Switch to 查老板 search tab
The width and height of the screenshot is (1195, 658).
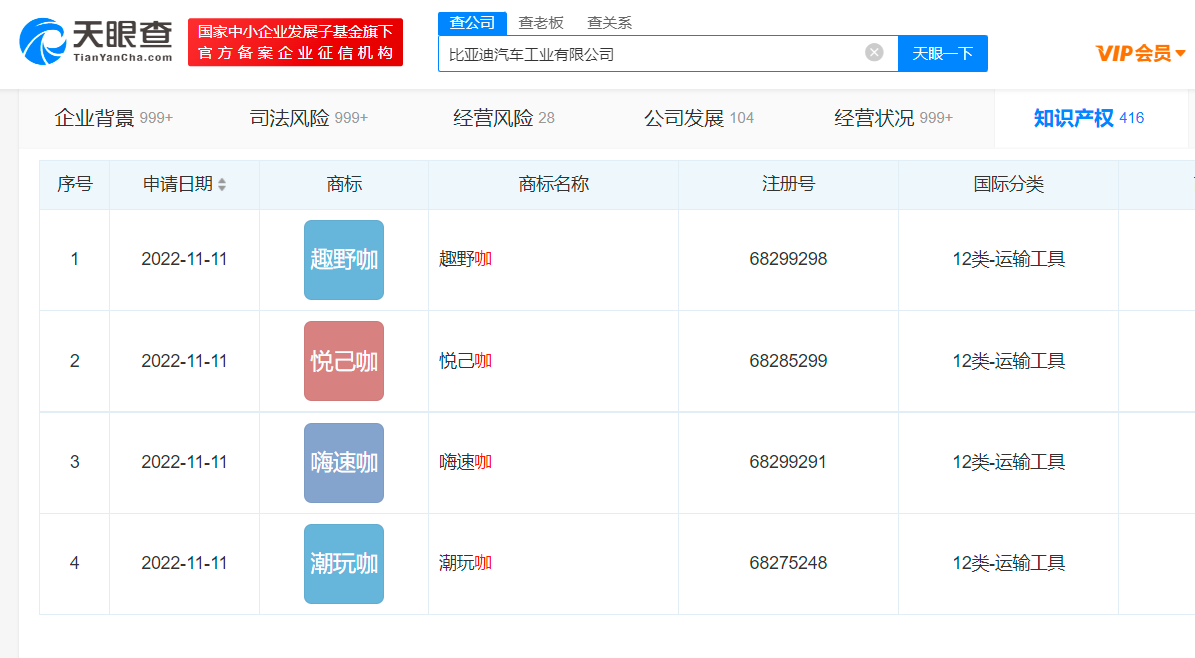coord(541,22)
